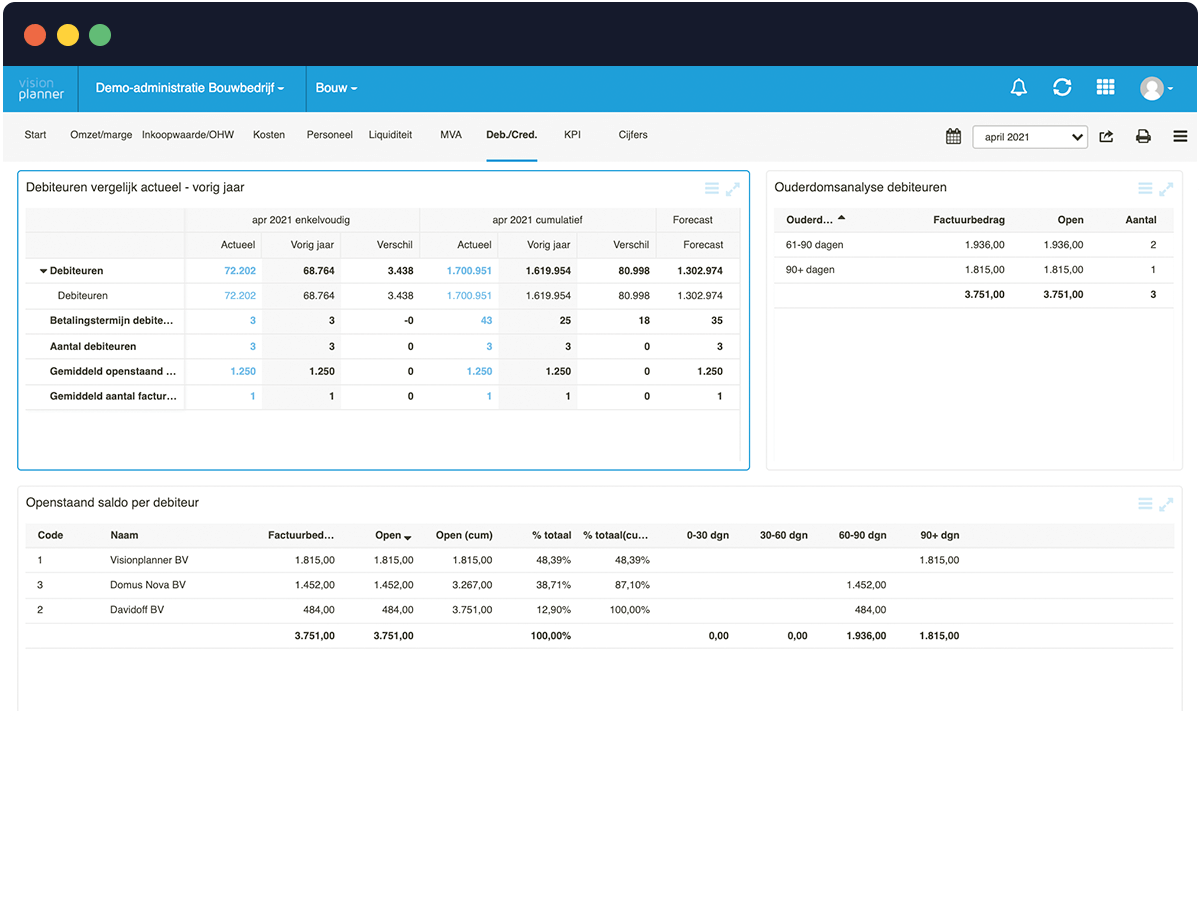Image resolution: width=1200 pixels, height=900 pixels.
Task: Click the Forecast value 1.302.974 in bold row
Action: click(x=700, y=271)
